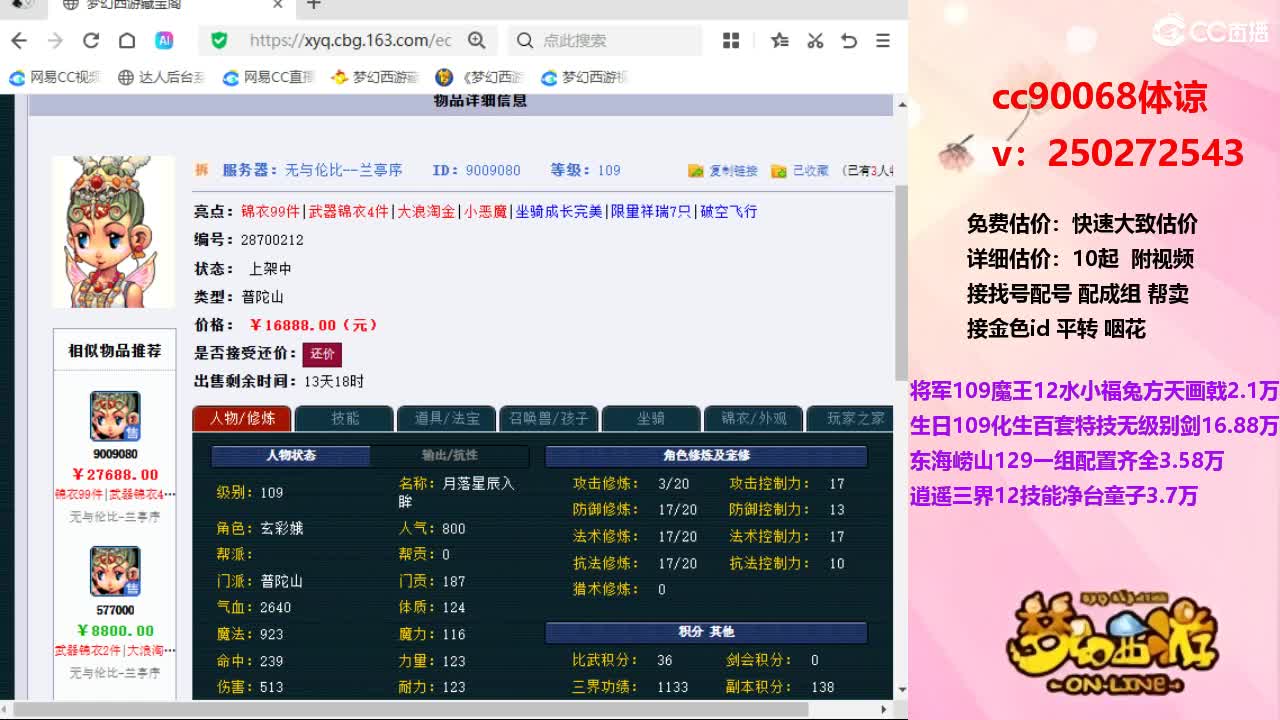The height and width of the screenshot is (720, 1280).
Task: Click the vertical scrollbar up arrow
Action: click(x=901, y=102)
